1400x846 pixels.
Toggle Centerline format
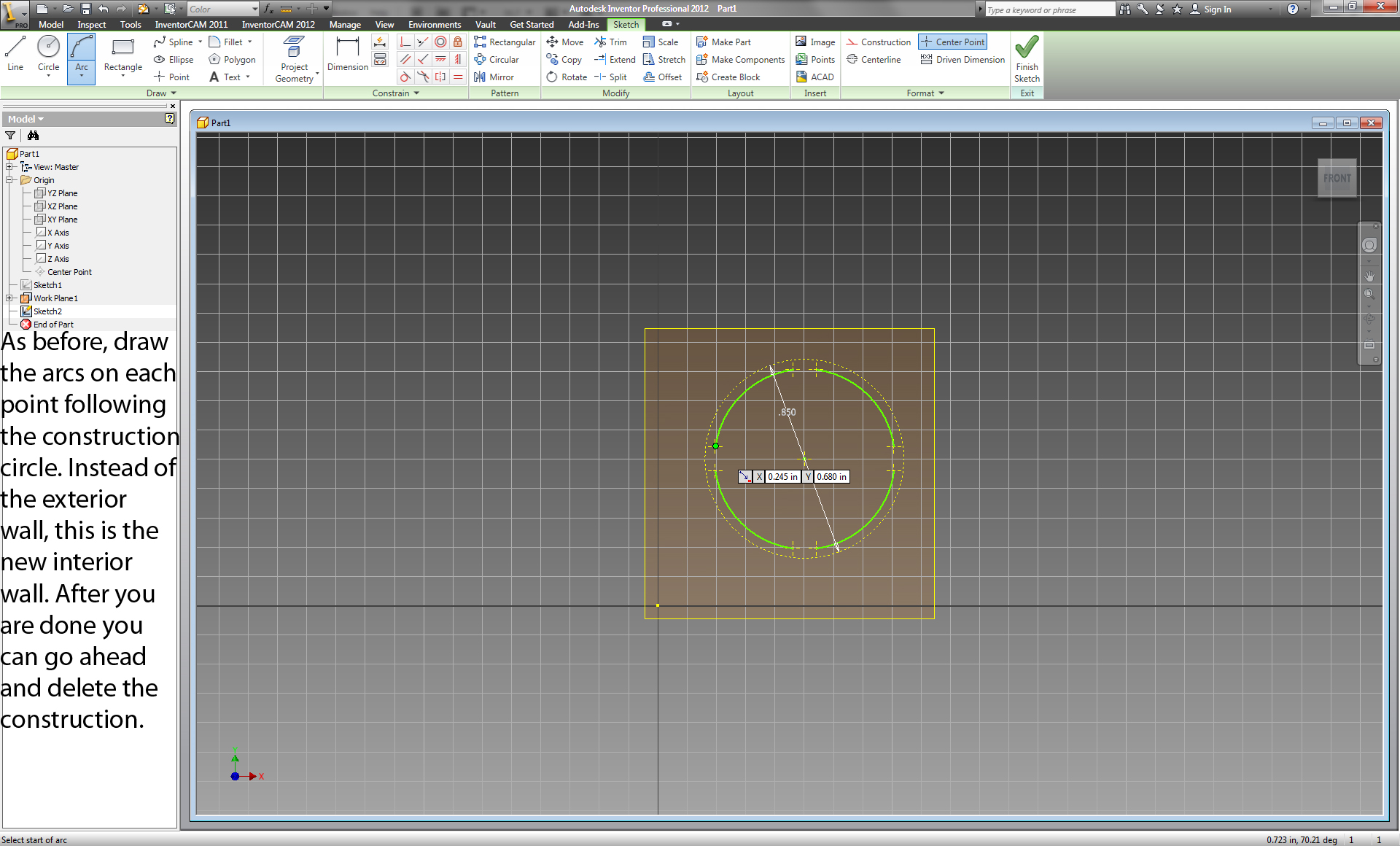[x=874, y=60]
